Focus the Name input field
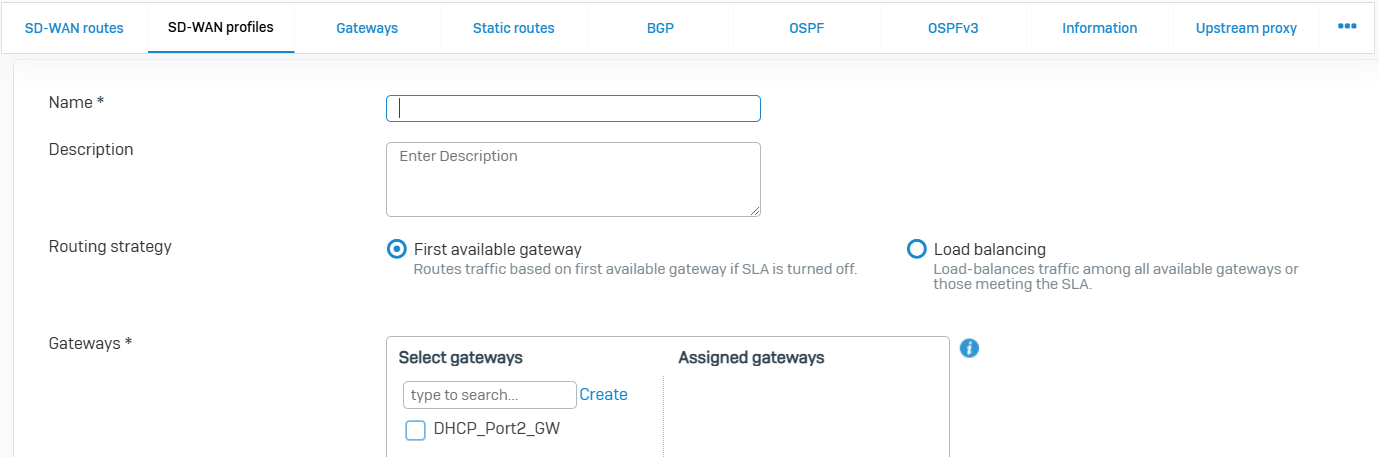 click(x=573, y=108)
